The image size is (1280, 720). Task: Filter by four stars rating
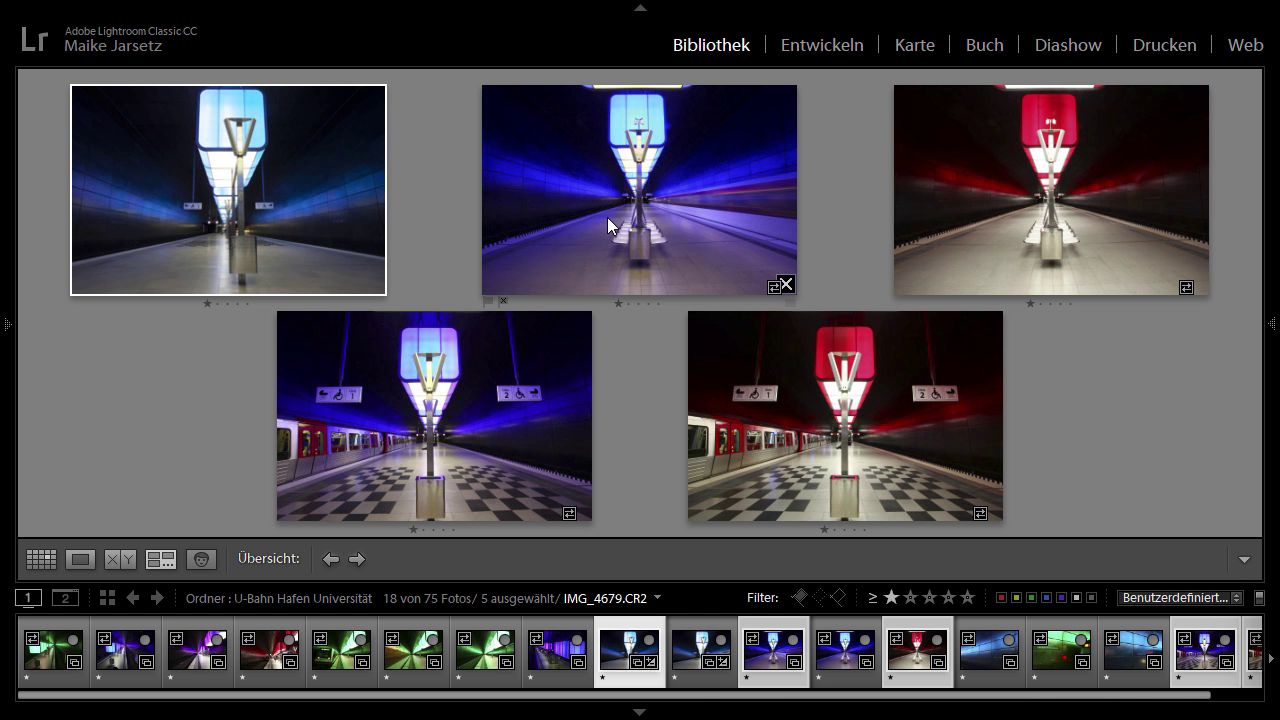pos(948,597)
